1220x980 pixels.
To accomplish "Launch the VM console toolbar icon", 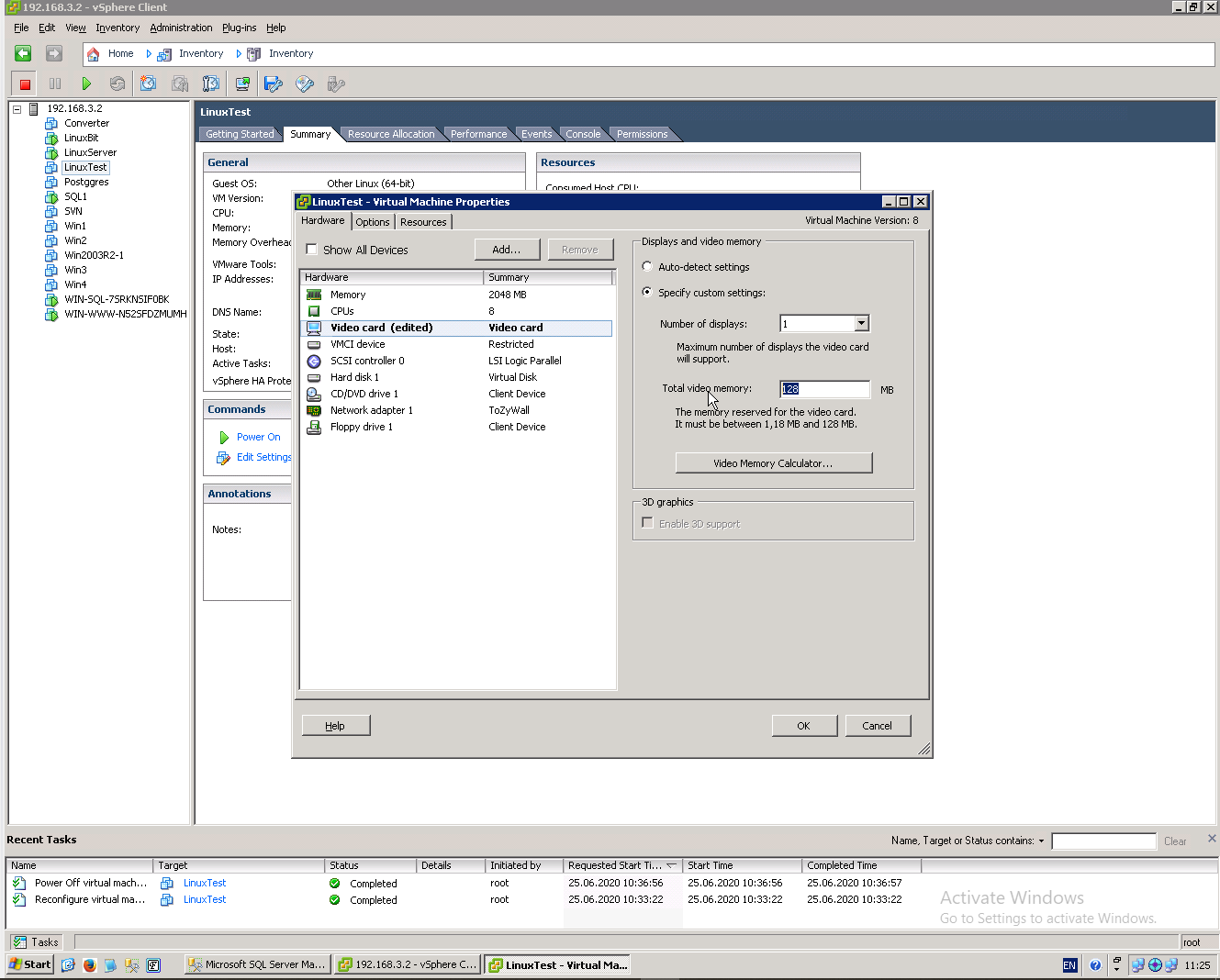I will 242,84.
